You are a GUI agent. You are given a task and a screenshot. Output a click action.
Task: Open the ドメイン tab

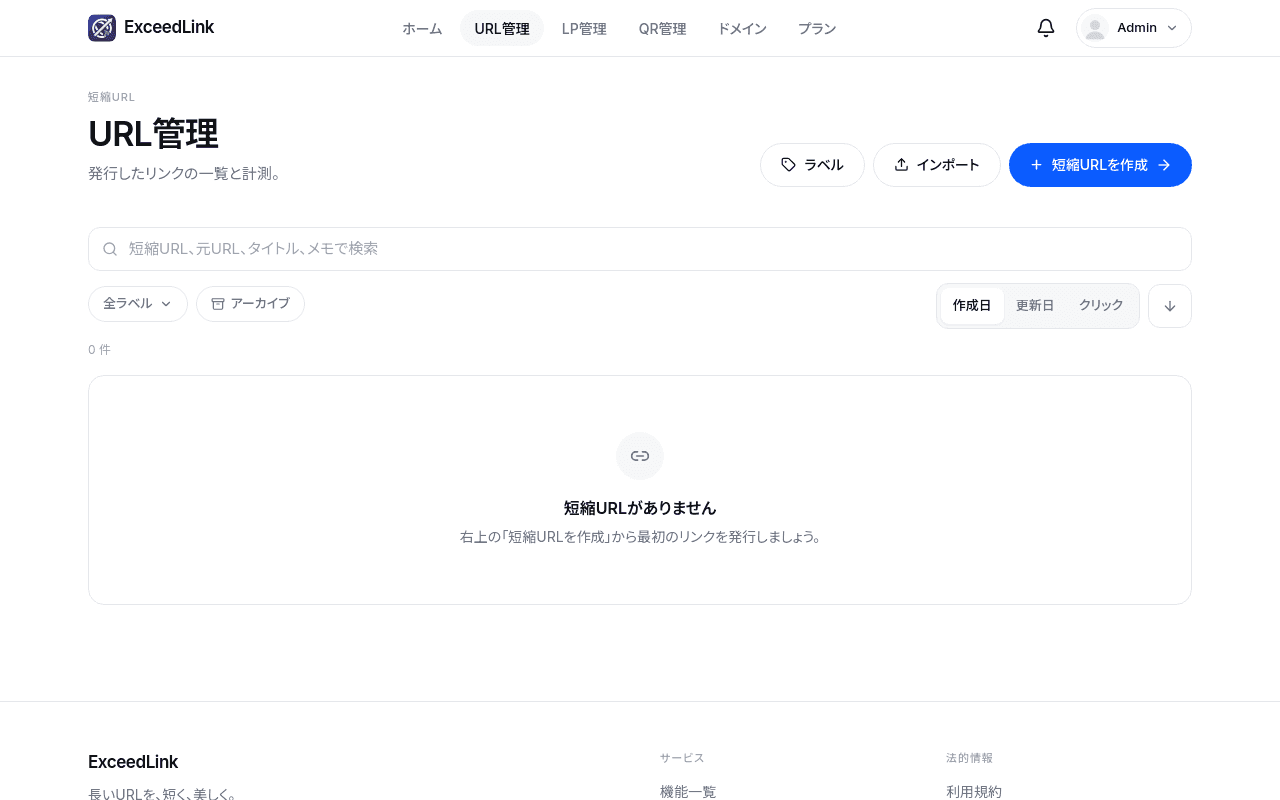(x=742, y=29)
